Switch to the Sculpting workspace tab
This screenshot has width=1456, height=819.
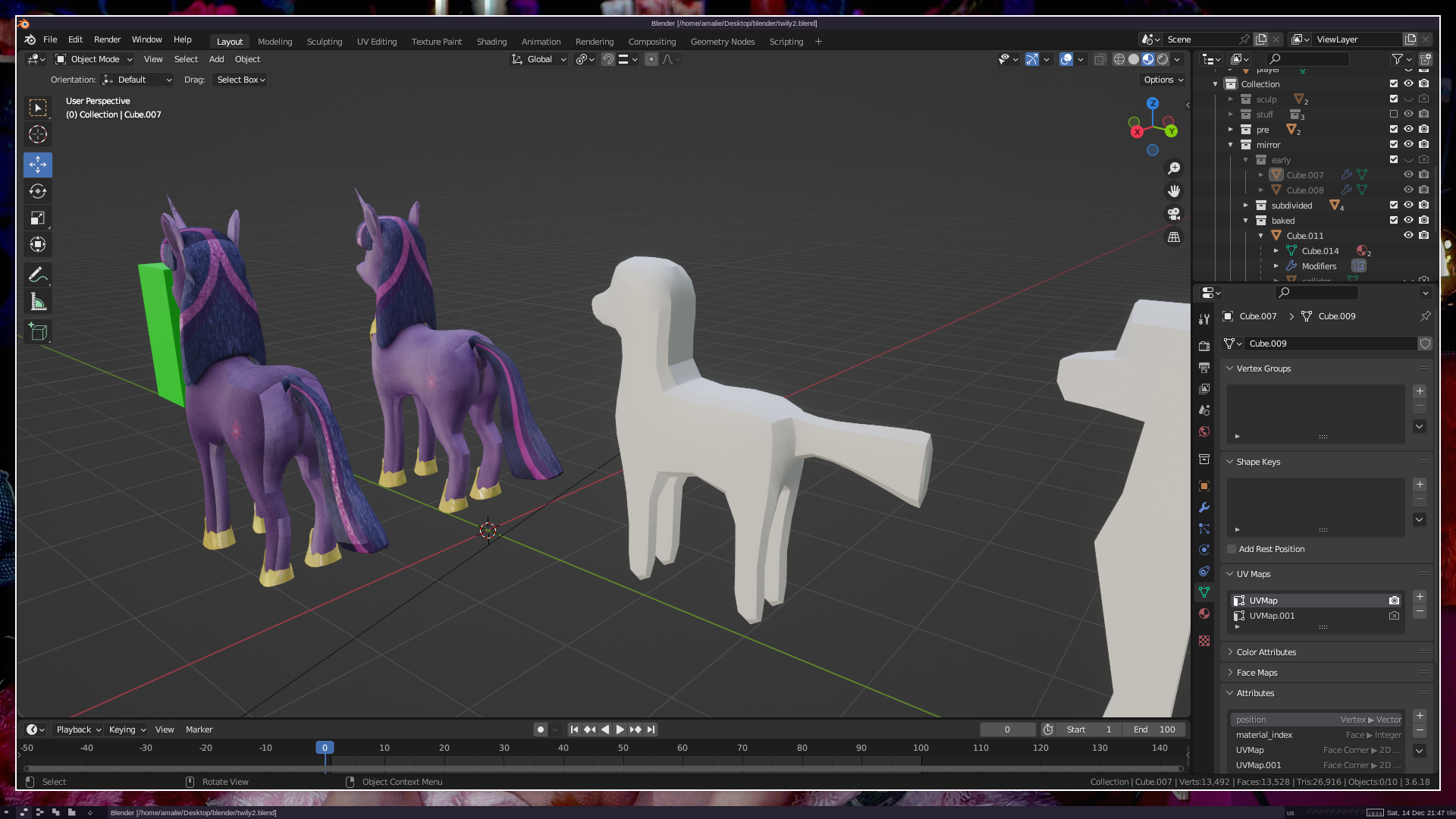(x=324, y=42)
